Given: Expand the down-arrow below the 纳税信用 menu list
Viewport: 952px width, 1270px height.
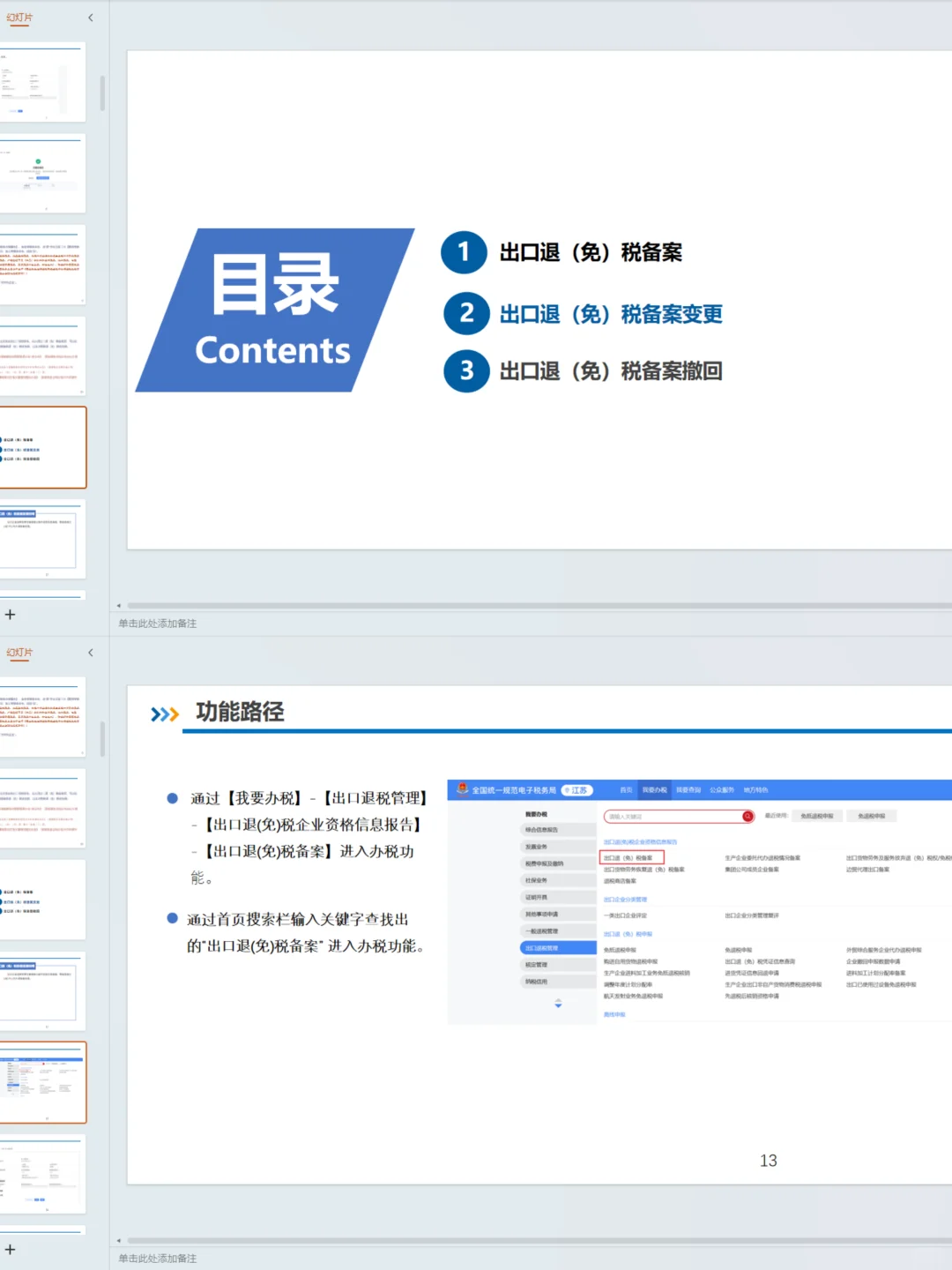Looking at the screenshot, I should coord(556,1003).
